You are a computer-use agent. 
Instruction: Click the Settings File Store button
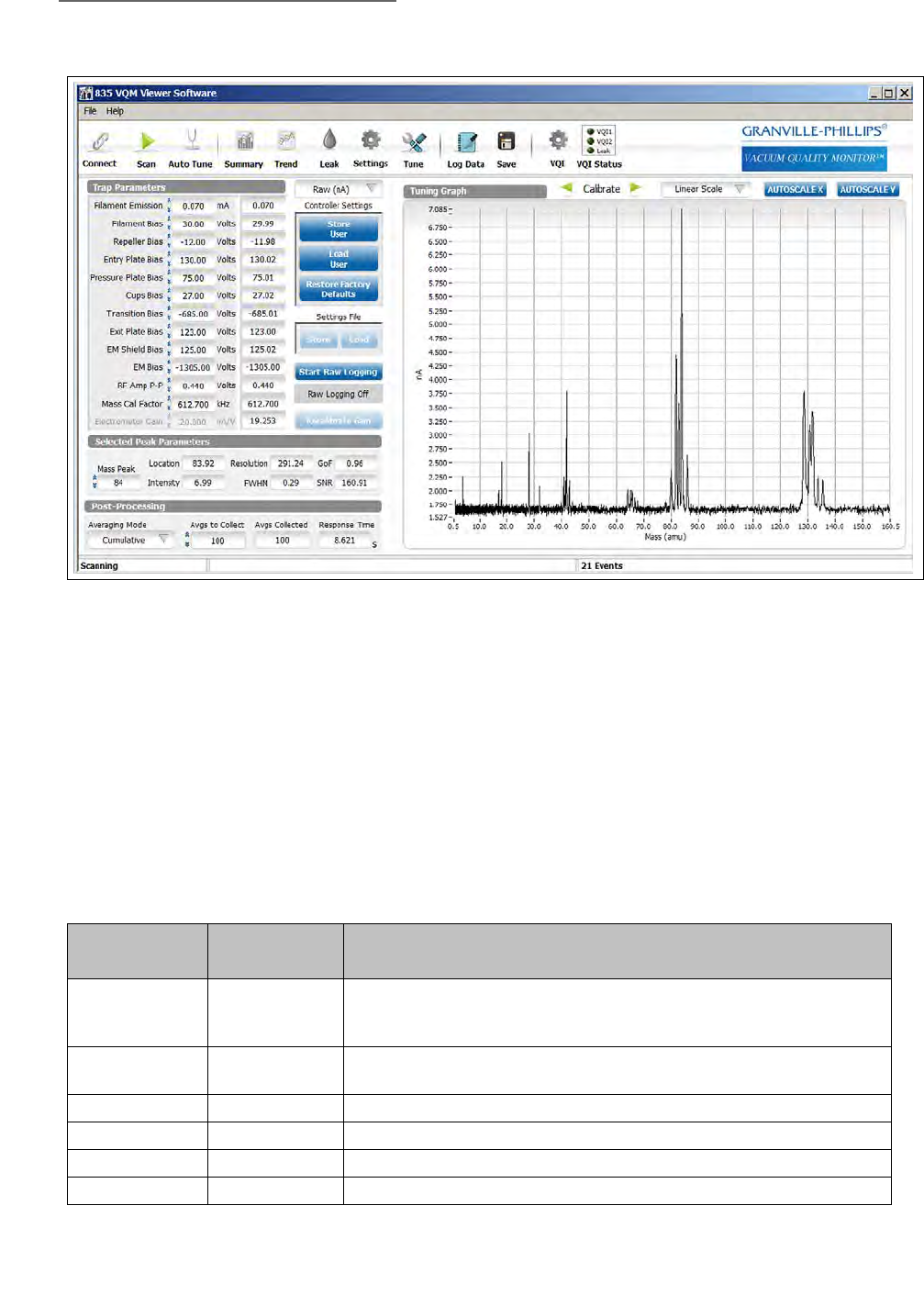pyautogui.click(x=318, y=340)
